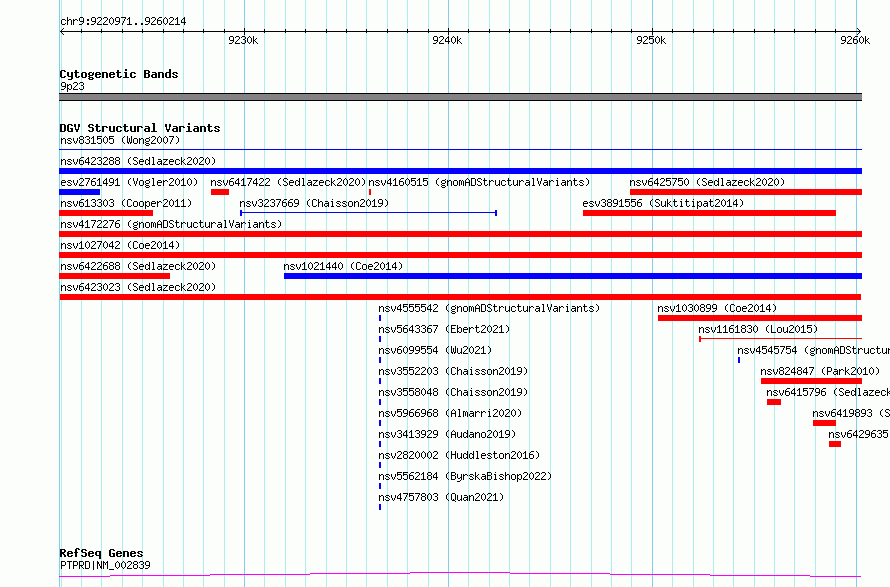Select the 9p23 cytogenetic band bar
The image size is (890, 587).
pyautogui.click(x=460, y=97)
